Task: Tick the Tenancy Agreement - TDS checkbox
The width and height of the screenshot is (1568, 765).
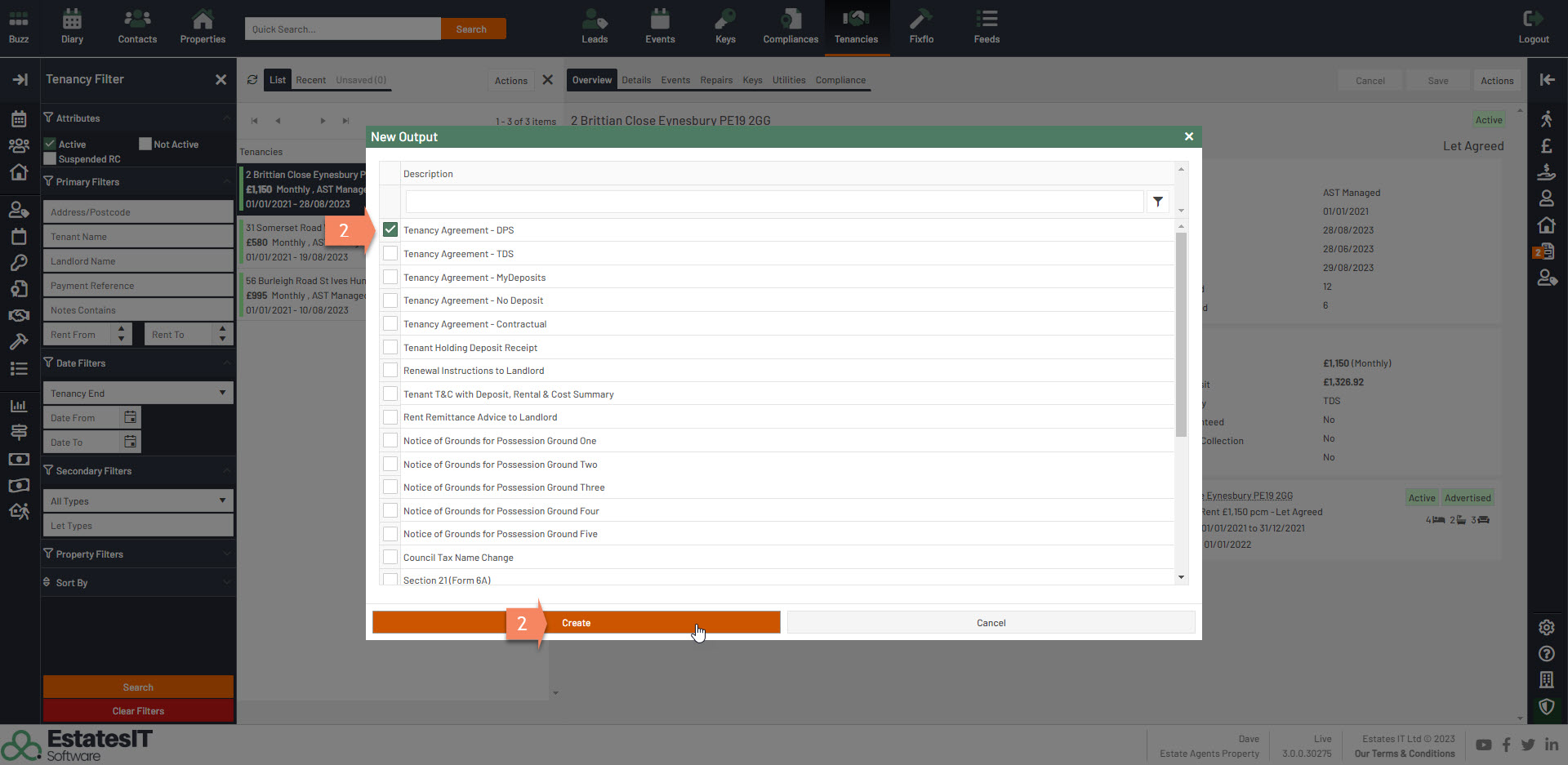Action: pyautogui.click(x=390, y=254)
